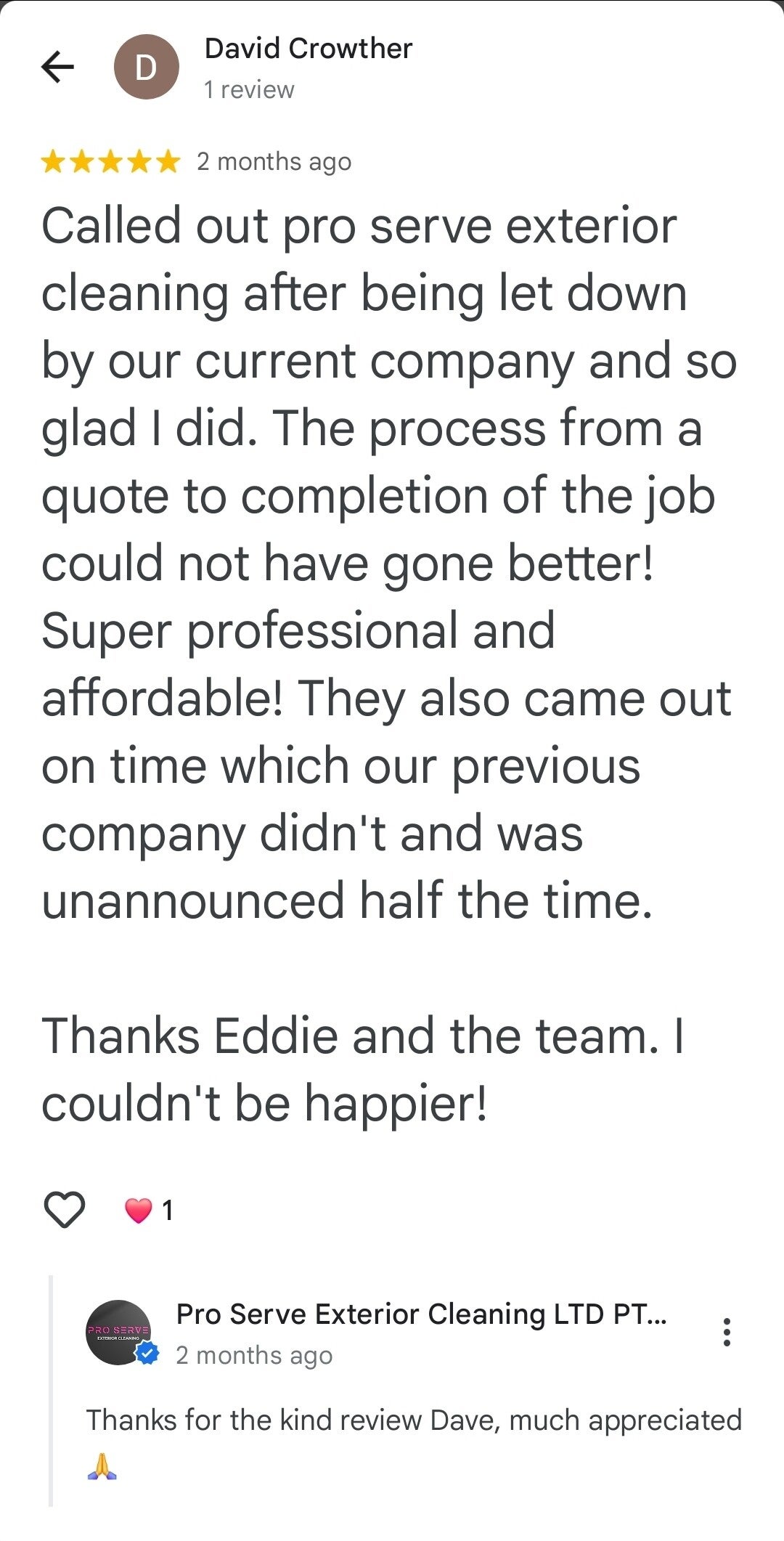
Task: Go back using the arrow icon
Action: coord(58,68)
